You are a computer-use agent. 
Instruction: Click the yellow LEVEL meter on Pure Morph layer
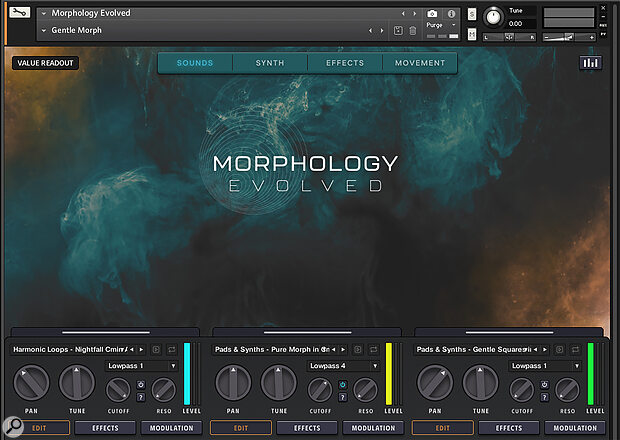tap(389, 374)
